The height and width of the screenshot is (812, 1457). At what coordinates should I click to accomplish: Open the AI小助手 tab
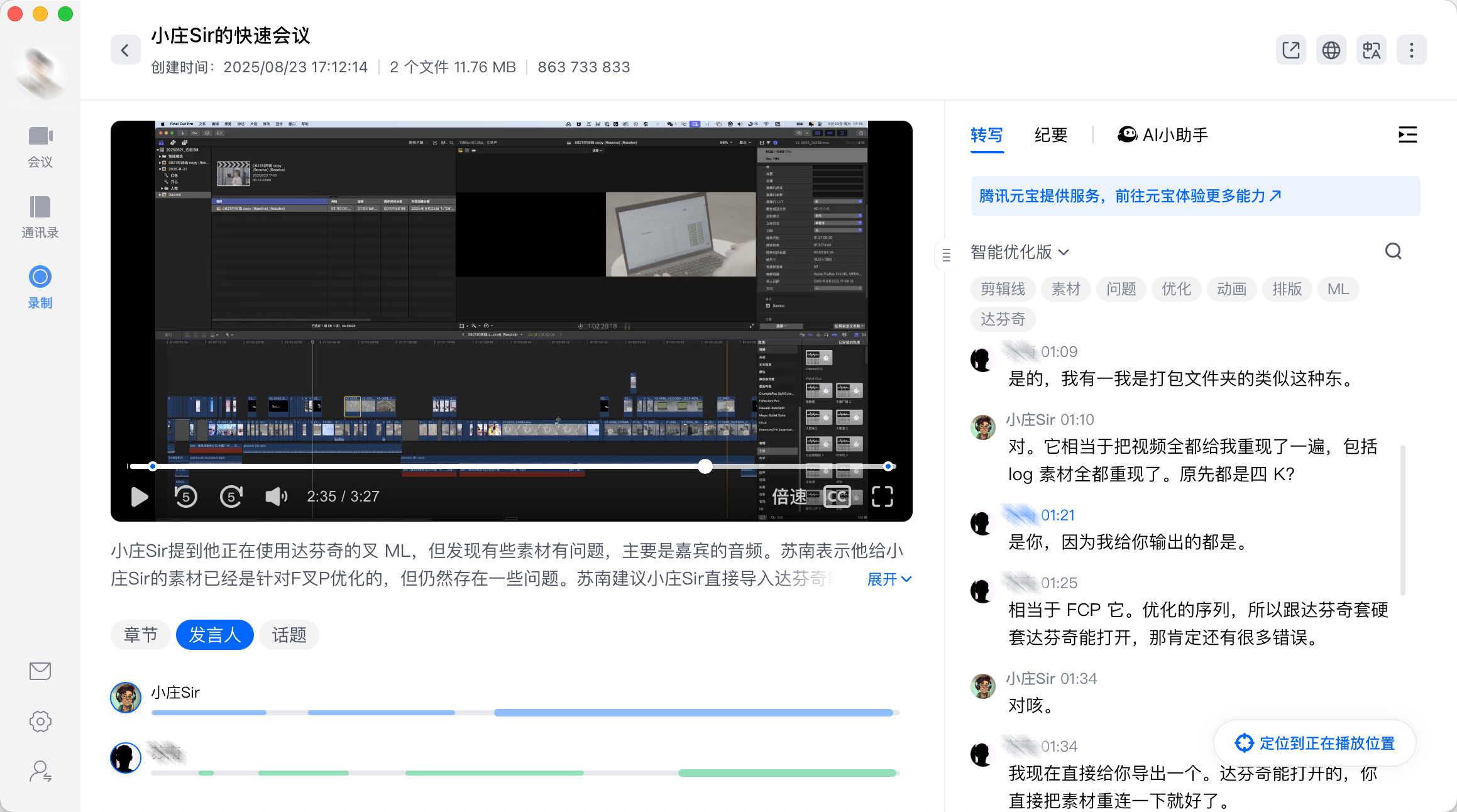point(1163,135)
